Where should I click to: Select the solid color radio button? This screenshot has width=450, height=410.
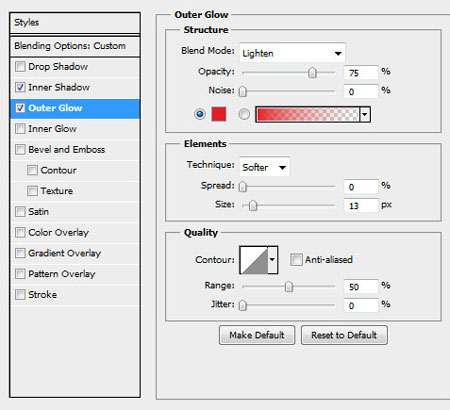pos(200,114)
